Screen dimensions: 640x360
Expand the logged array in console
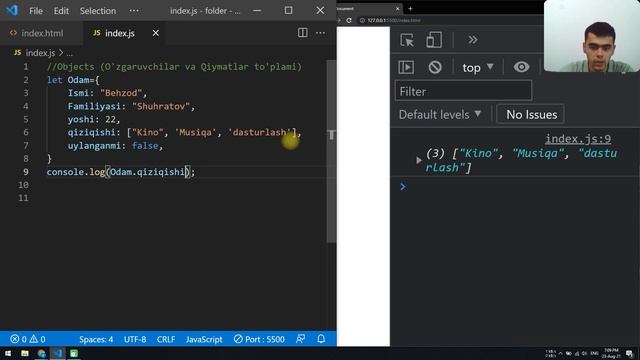tap(418, 160)
